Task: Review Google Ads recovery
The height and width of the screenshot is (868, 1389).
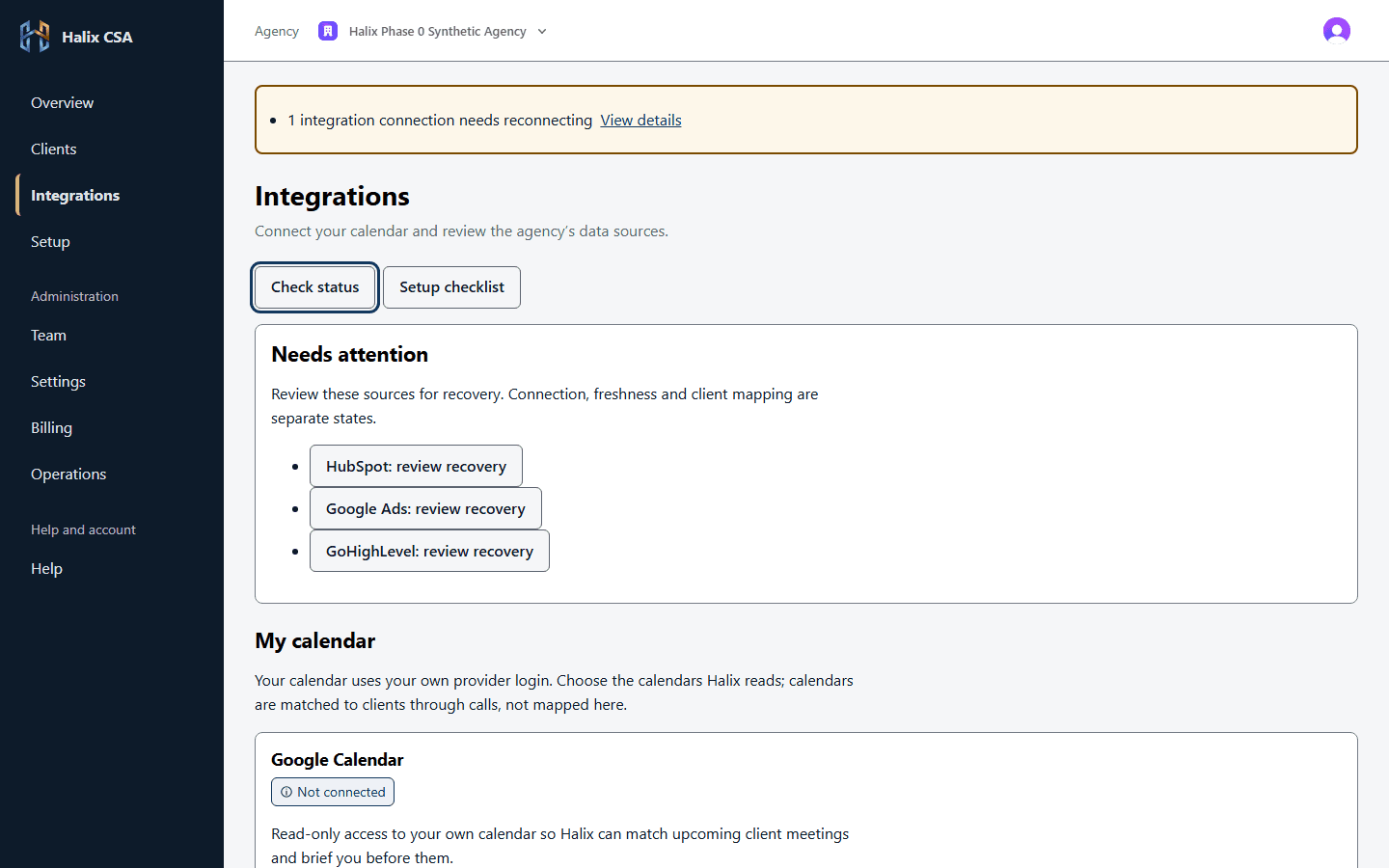Action: click(425, 508)
